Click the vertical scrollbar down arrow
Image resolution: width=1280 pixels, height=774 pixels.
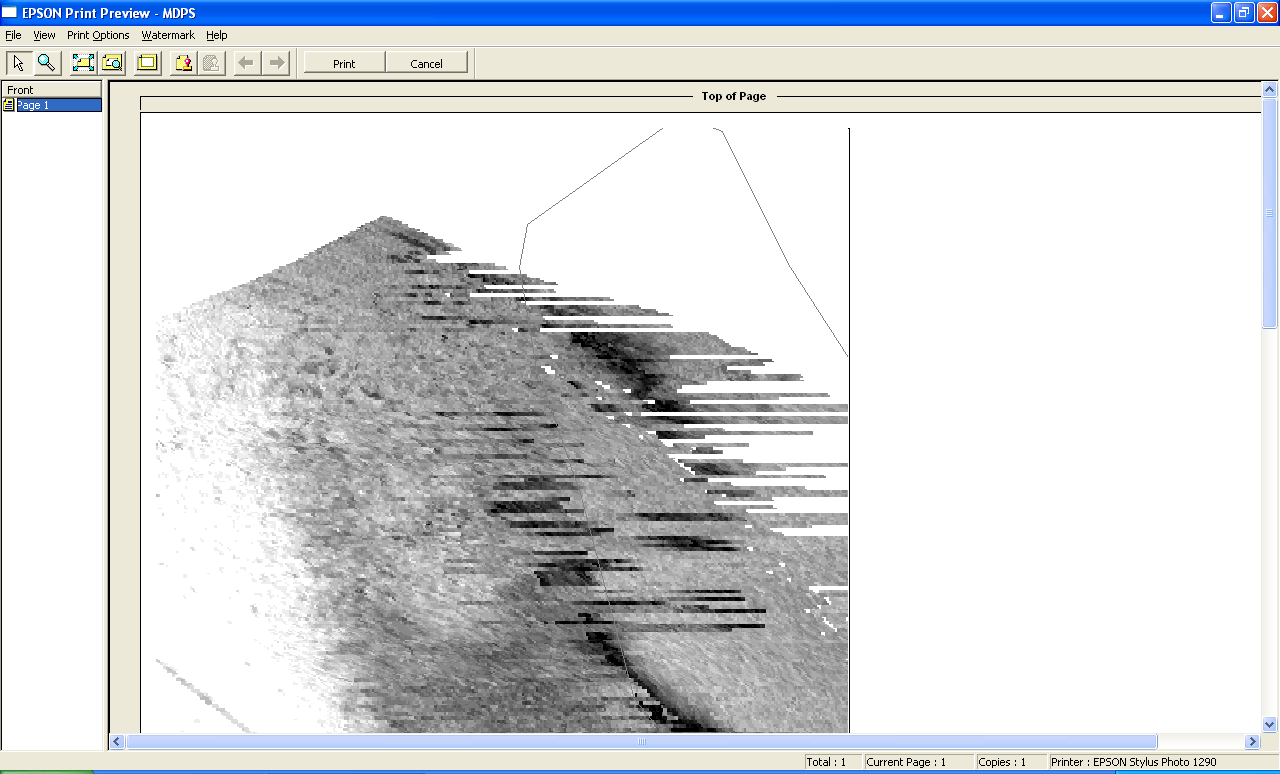click(1270, 725)
